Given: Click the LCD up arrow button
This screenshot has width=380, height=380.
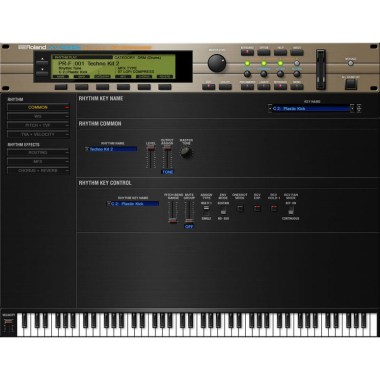Looking at the screenshot, I should (42, 59).
